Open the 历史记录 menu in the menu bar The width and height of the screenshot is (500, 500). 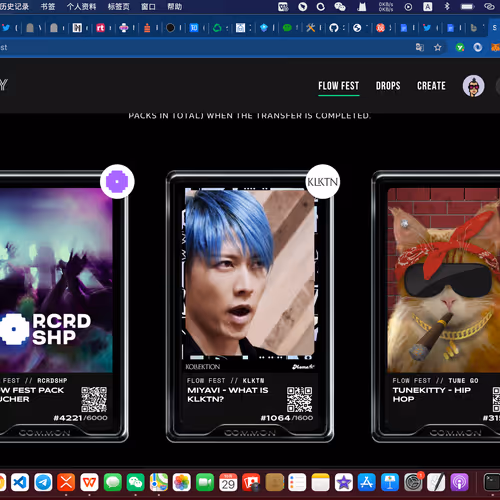[x=14, y=6]
